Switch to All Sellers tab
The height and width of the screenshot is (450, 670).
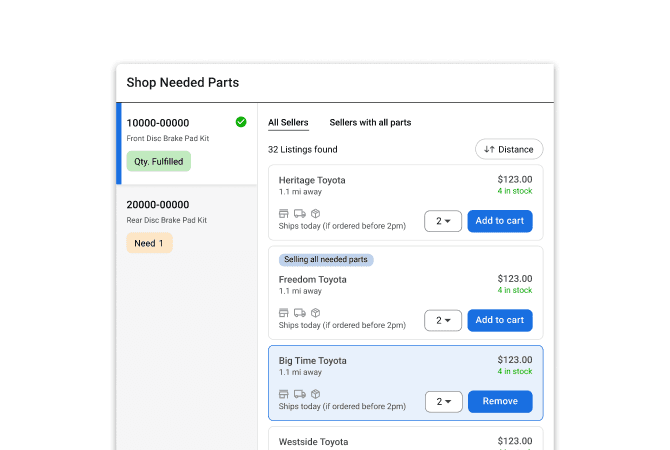click(x=288, y=123)
